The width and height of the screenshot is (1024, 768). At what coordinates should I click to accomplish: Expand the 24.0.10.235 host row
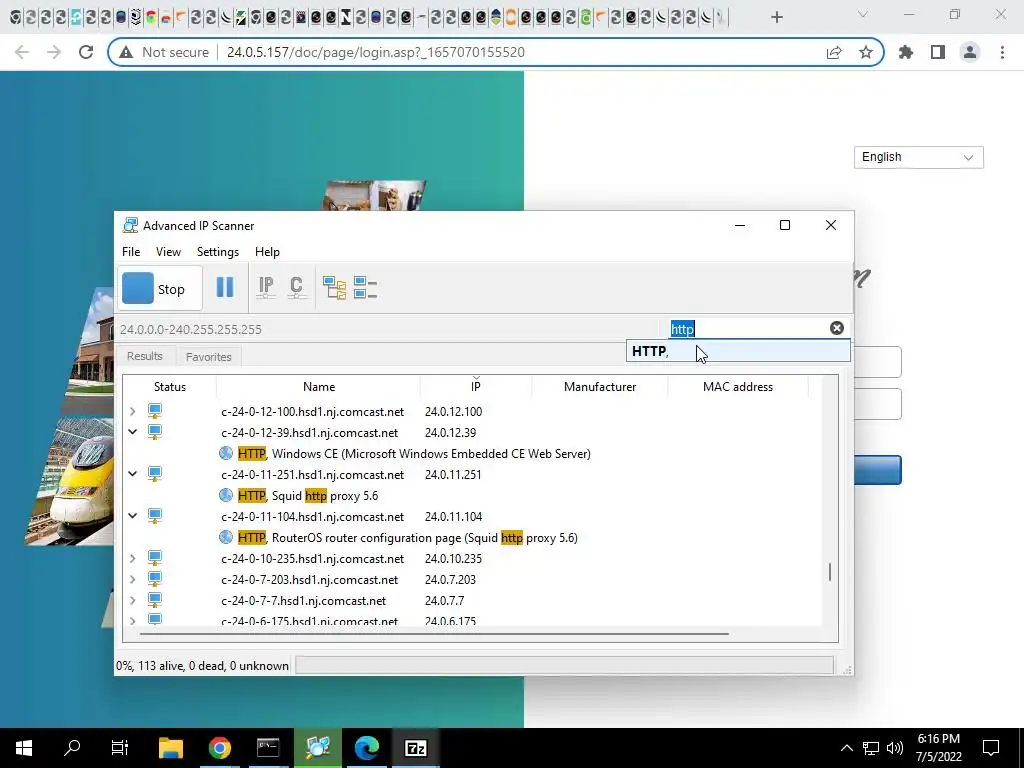[133, 558]
